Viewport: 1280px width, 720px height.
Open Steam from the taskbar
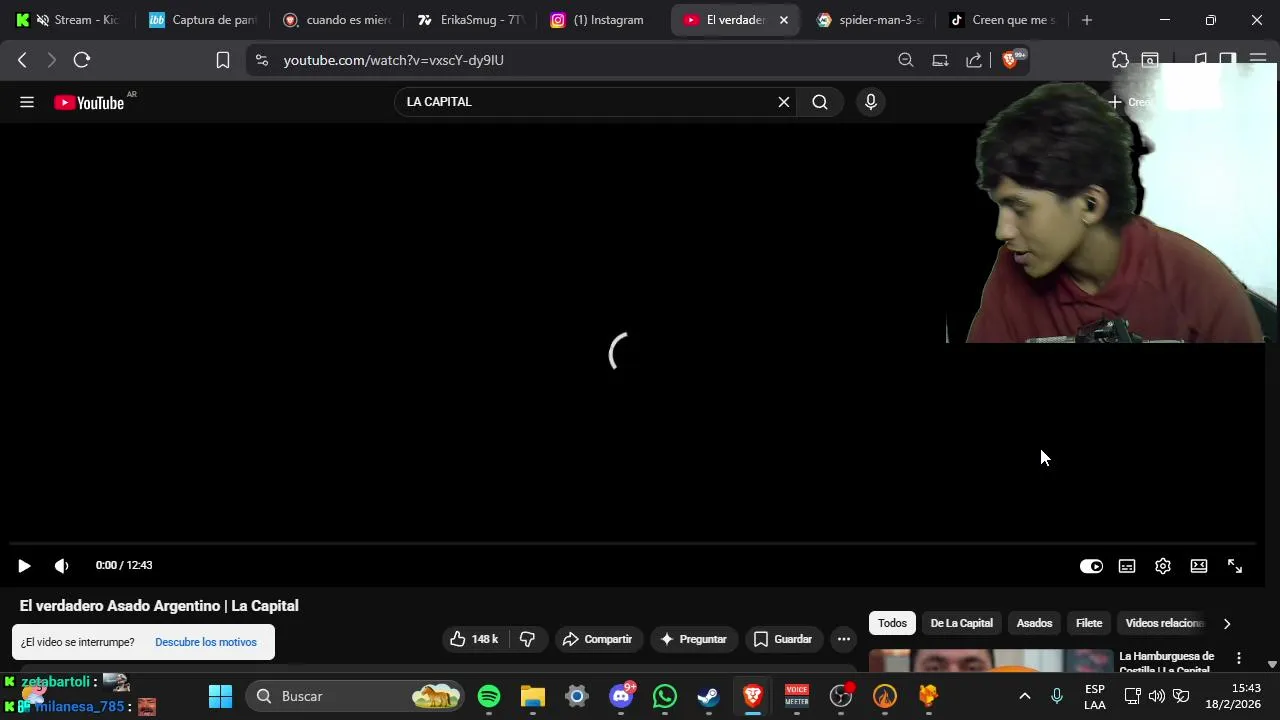tap(709, 696)
